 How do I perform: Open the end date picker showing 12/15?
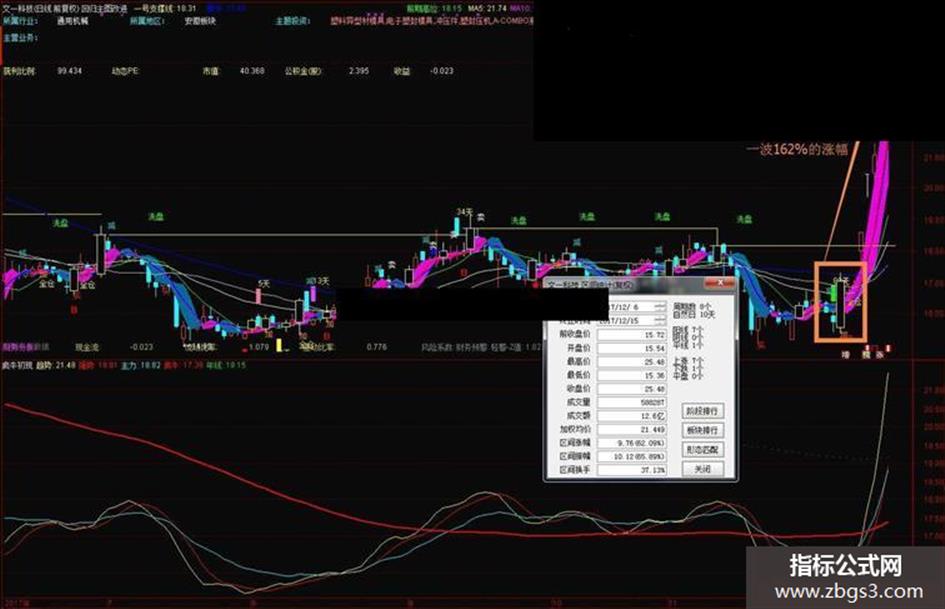click(x=632, y=321)
